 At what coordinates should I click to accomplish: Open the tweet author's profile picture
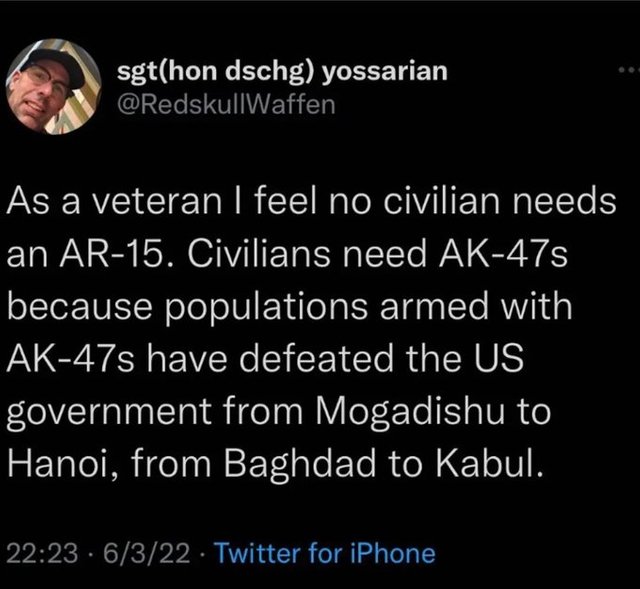53,87
